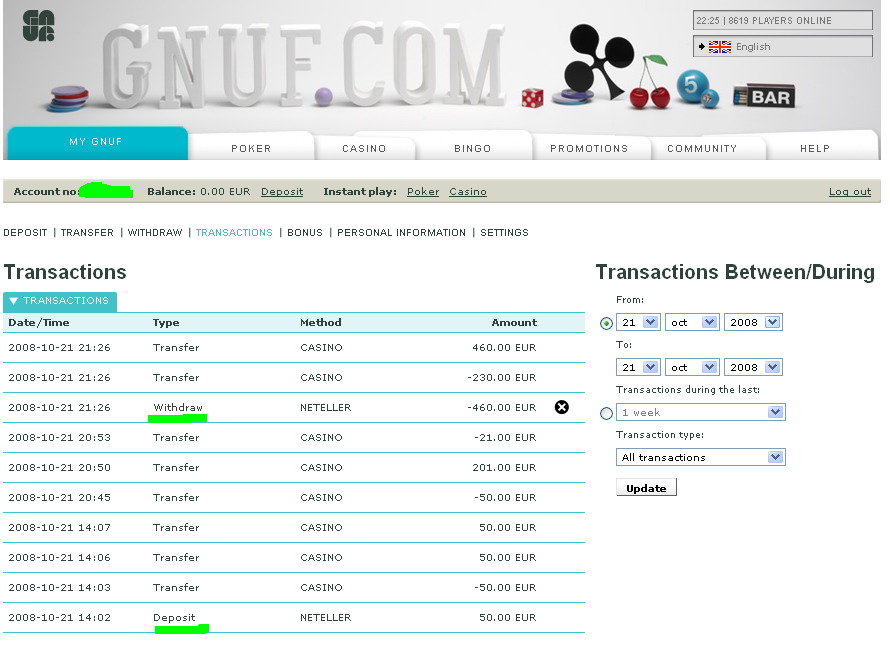Open the To day dropdown
This screenshot has width=890, height=656.
pyautogui.click(x=638, y=367)
